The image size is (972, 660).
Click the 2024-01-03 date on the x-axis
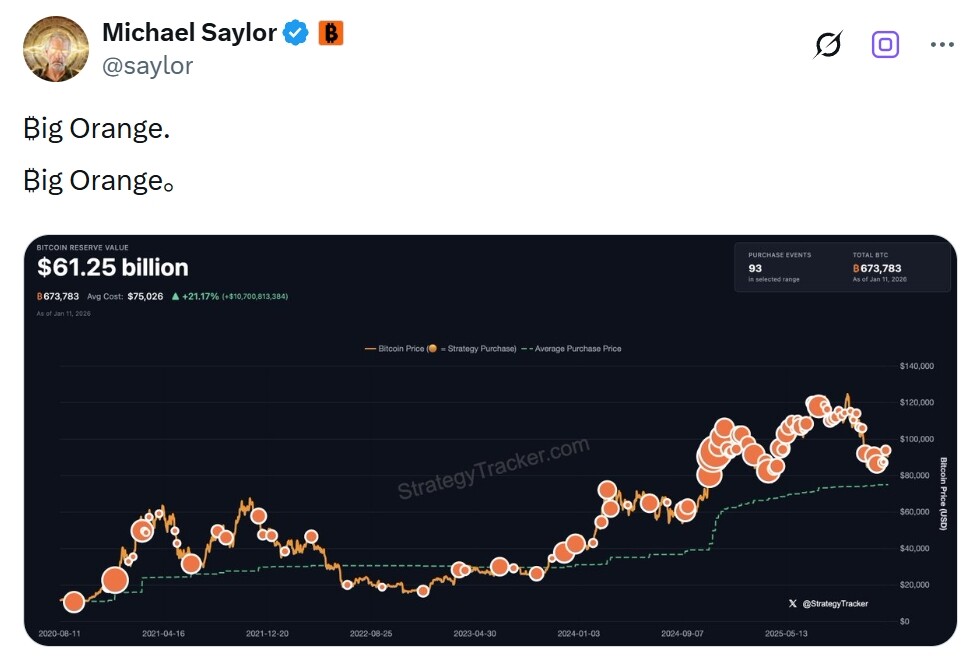pos(580,633)
